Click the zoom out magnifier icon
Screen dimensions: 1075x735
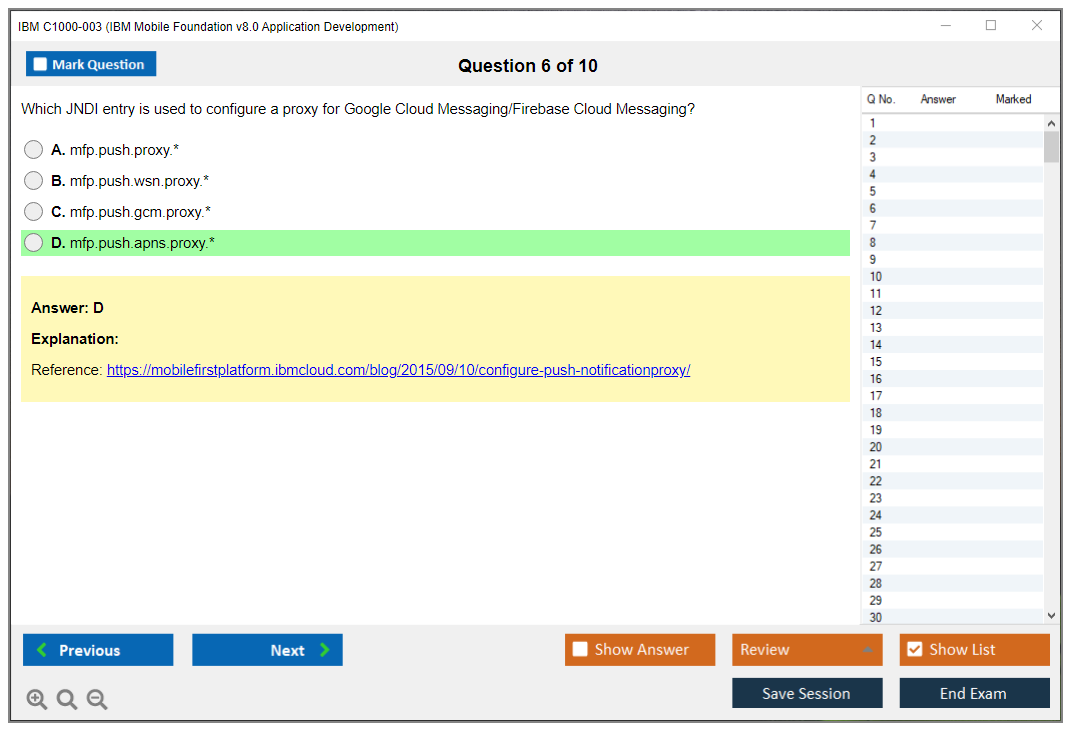97,700
